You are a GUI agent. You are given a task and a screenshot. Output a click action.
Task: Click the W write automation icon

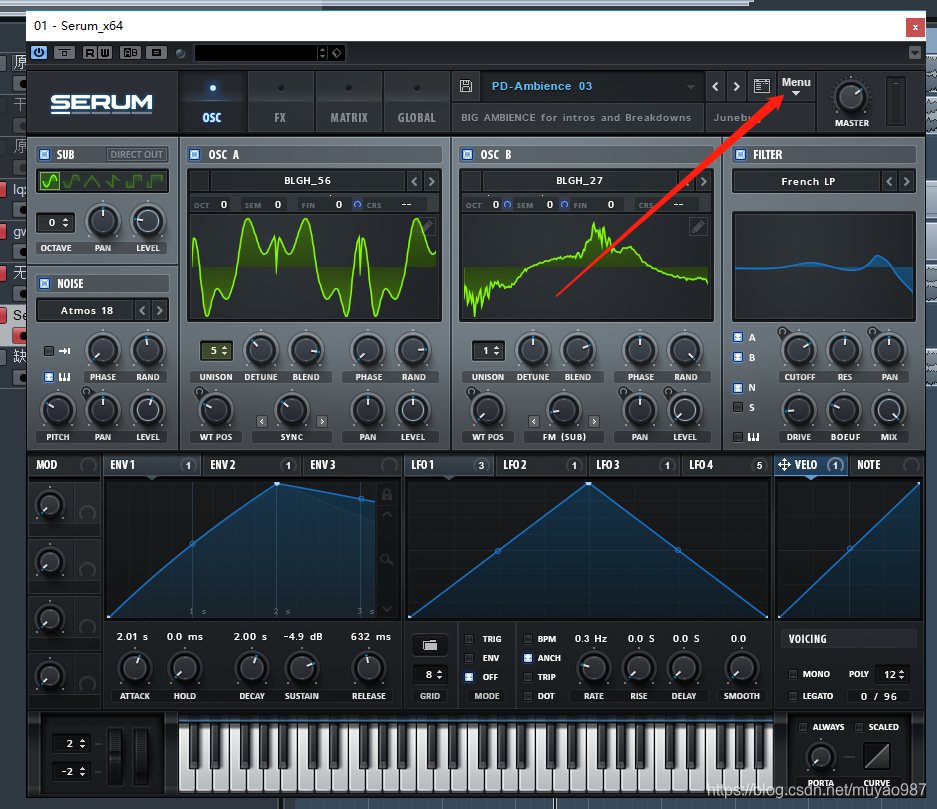pyautogui.click(x=104, y=53)
